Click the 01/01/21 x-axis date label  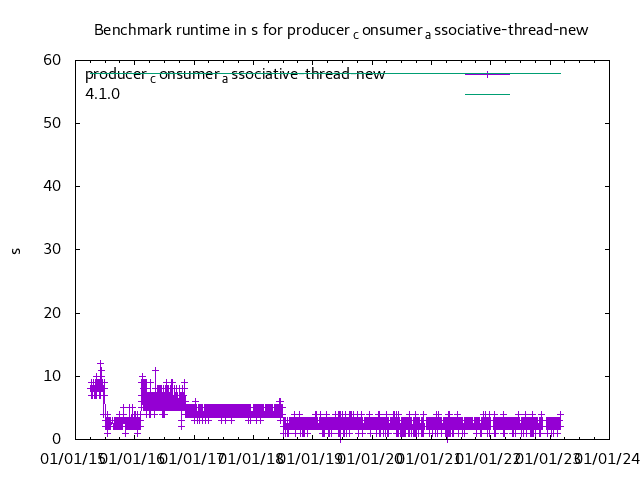coord(430,458)
